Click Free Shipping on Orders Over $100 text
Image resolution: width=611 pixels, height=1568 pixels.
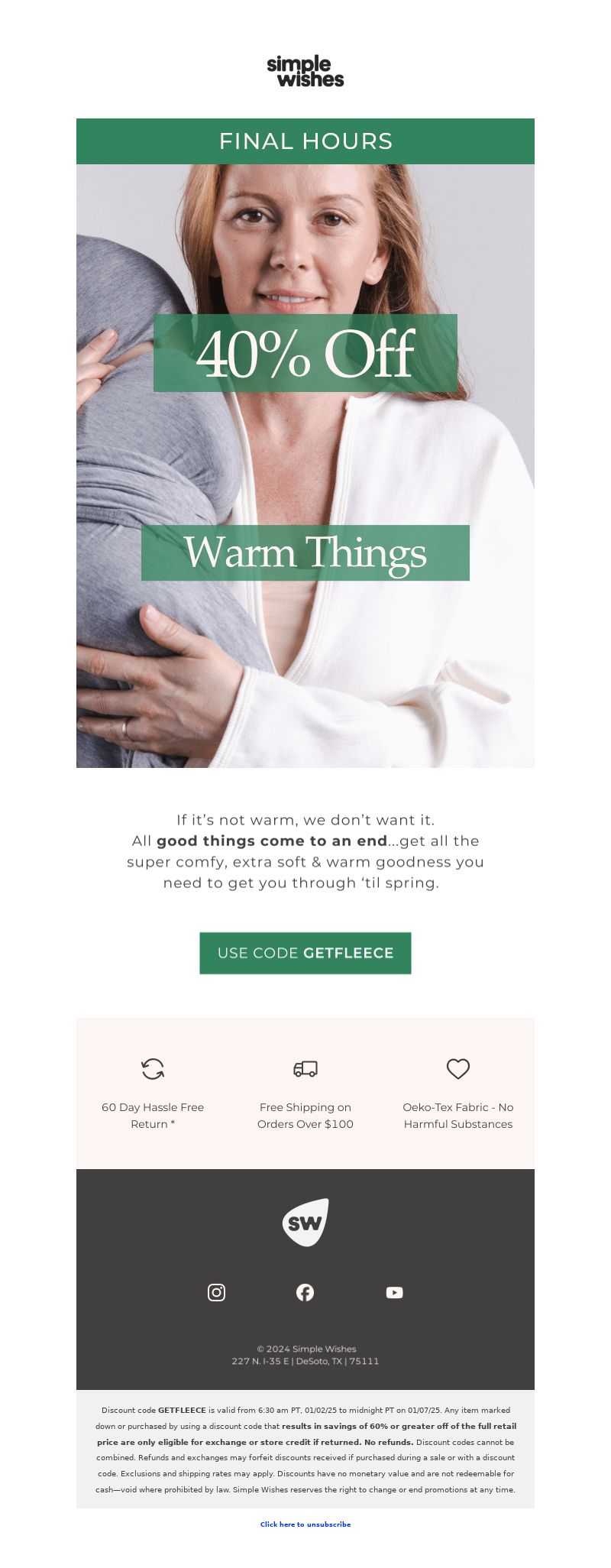[x=305, y=1116]
